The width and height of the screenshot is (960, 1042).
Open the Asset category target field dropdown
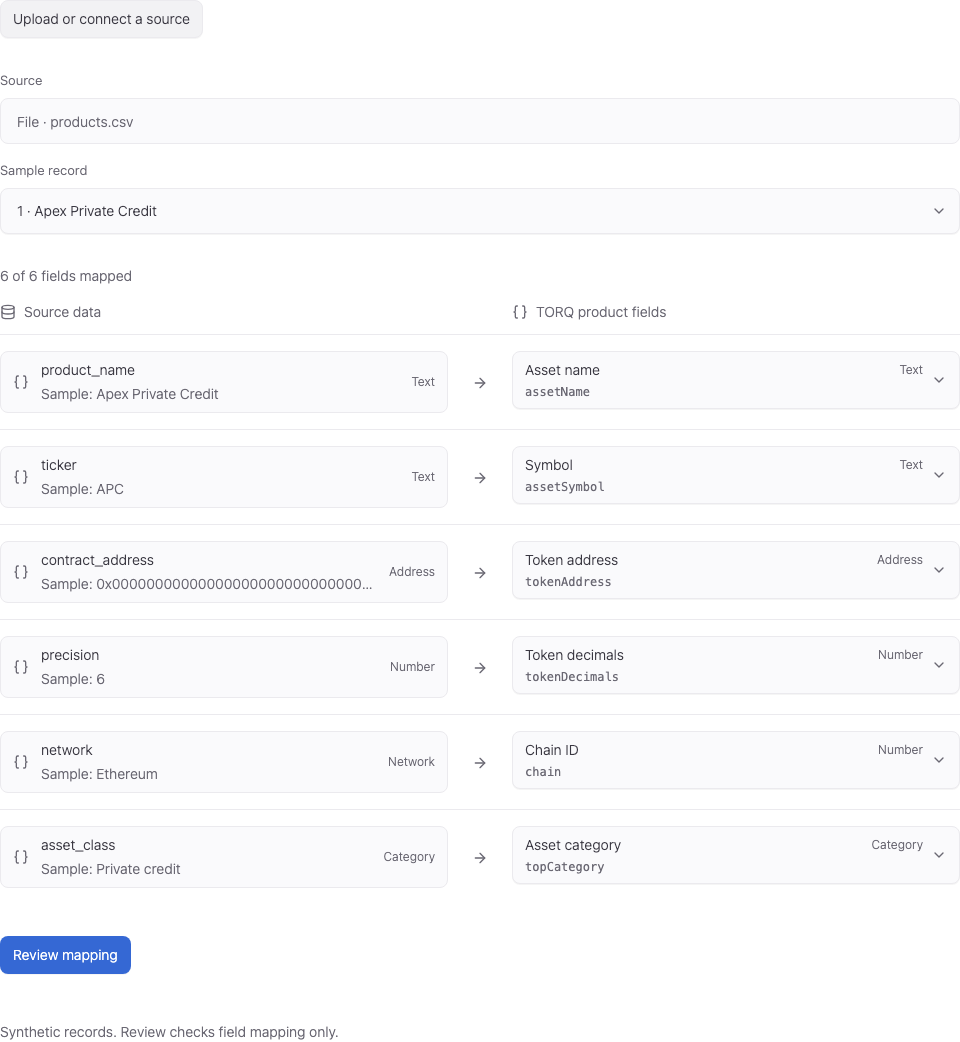click(735, 855)
